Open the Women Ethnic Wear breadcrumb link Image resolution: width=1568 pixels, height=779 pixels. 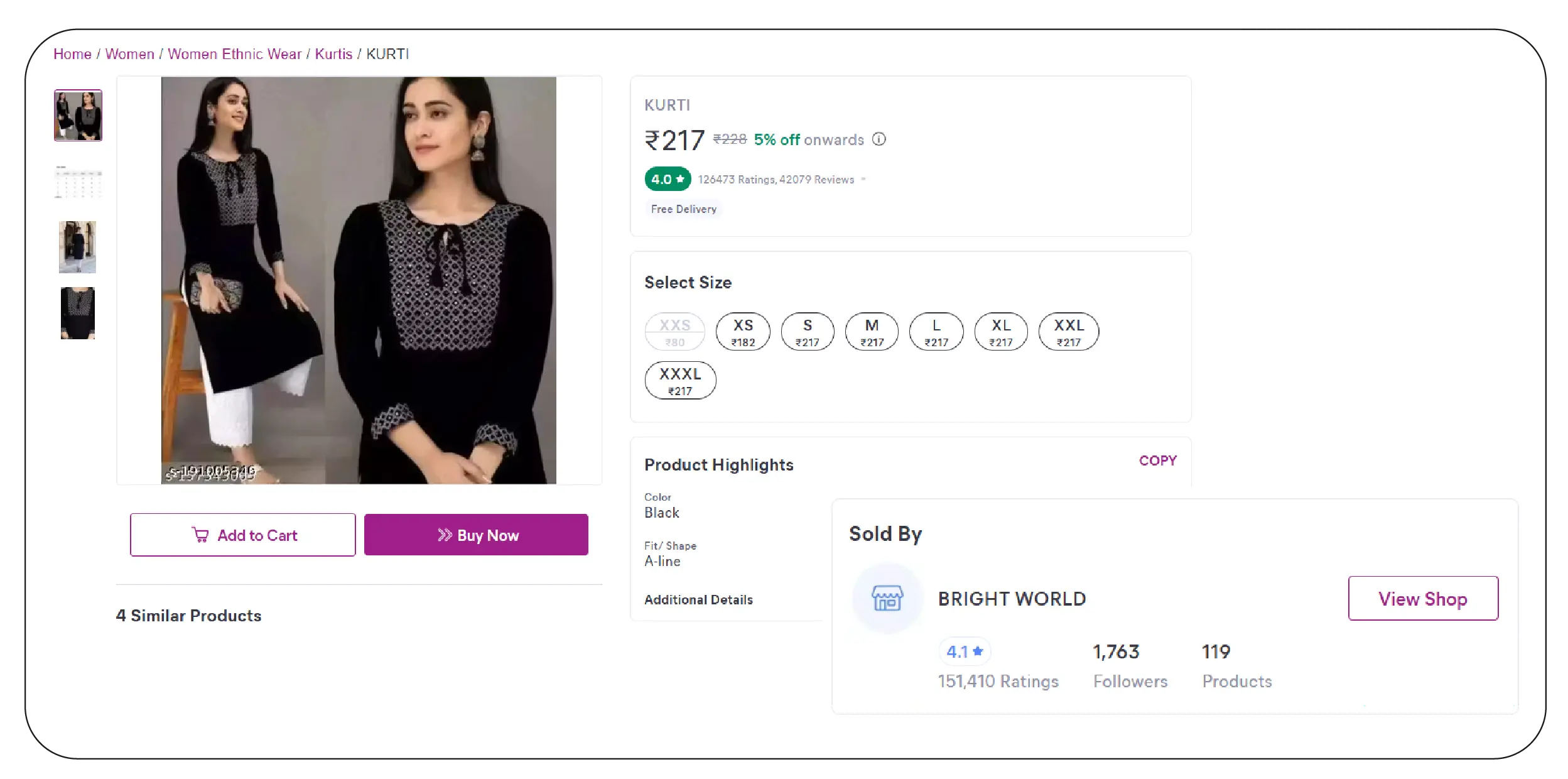tap(234, 54)
